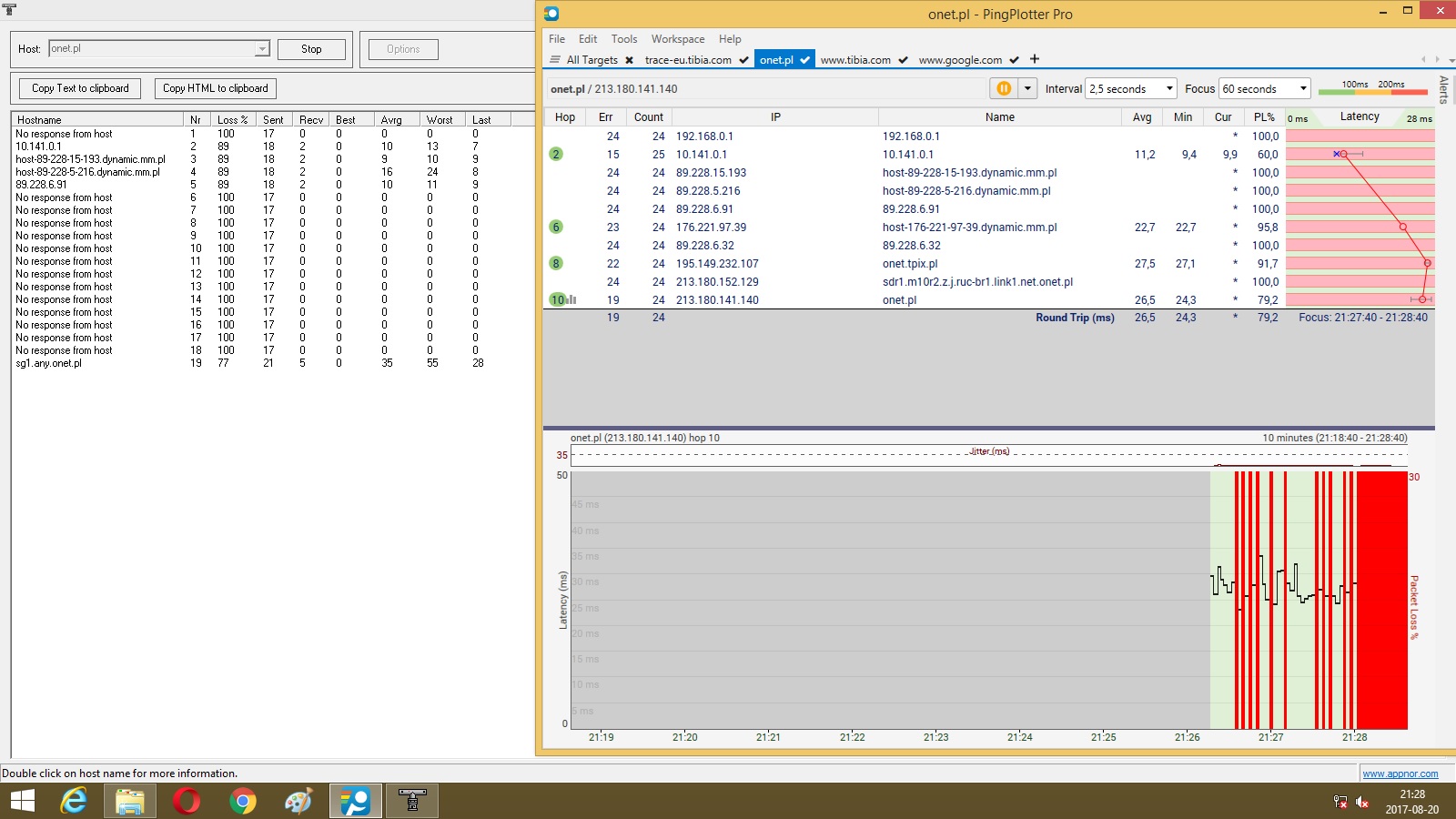This screenshot has height=819, width=1456.
Task: Open File Explorer from the taskbar
Action: coord(130,801)
